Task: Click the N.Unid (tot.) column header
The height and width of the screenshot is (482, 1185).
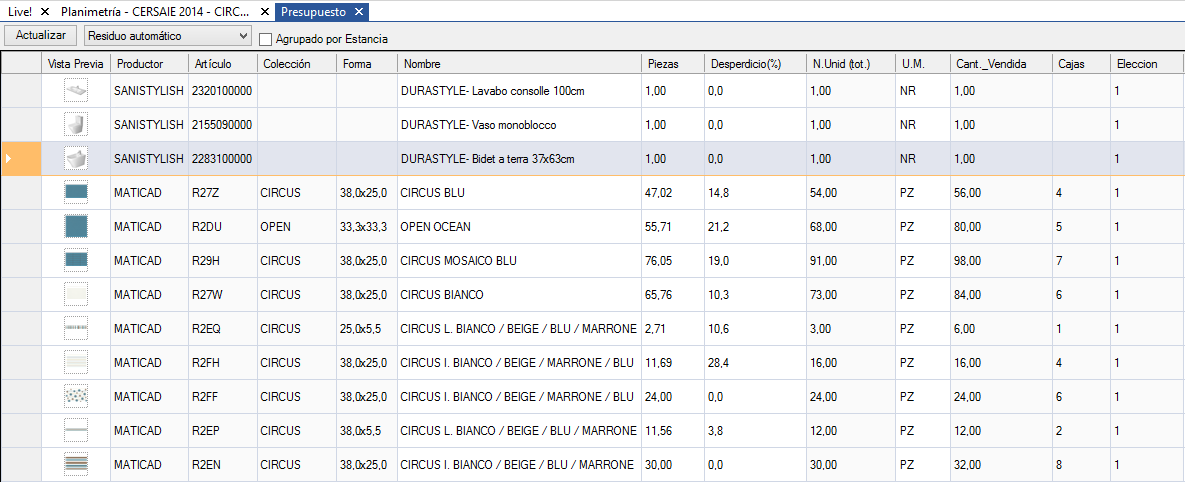Action: click(x=850, y=63)
